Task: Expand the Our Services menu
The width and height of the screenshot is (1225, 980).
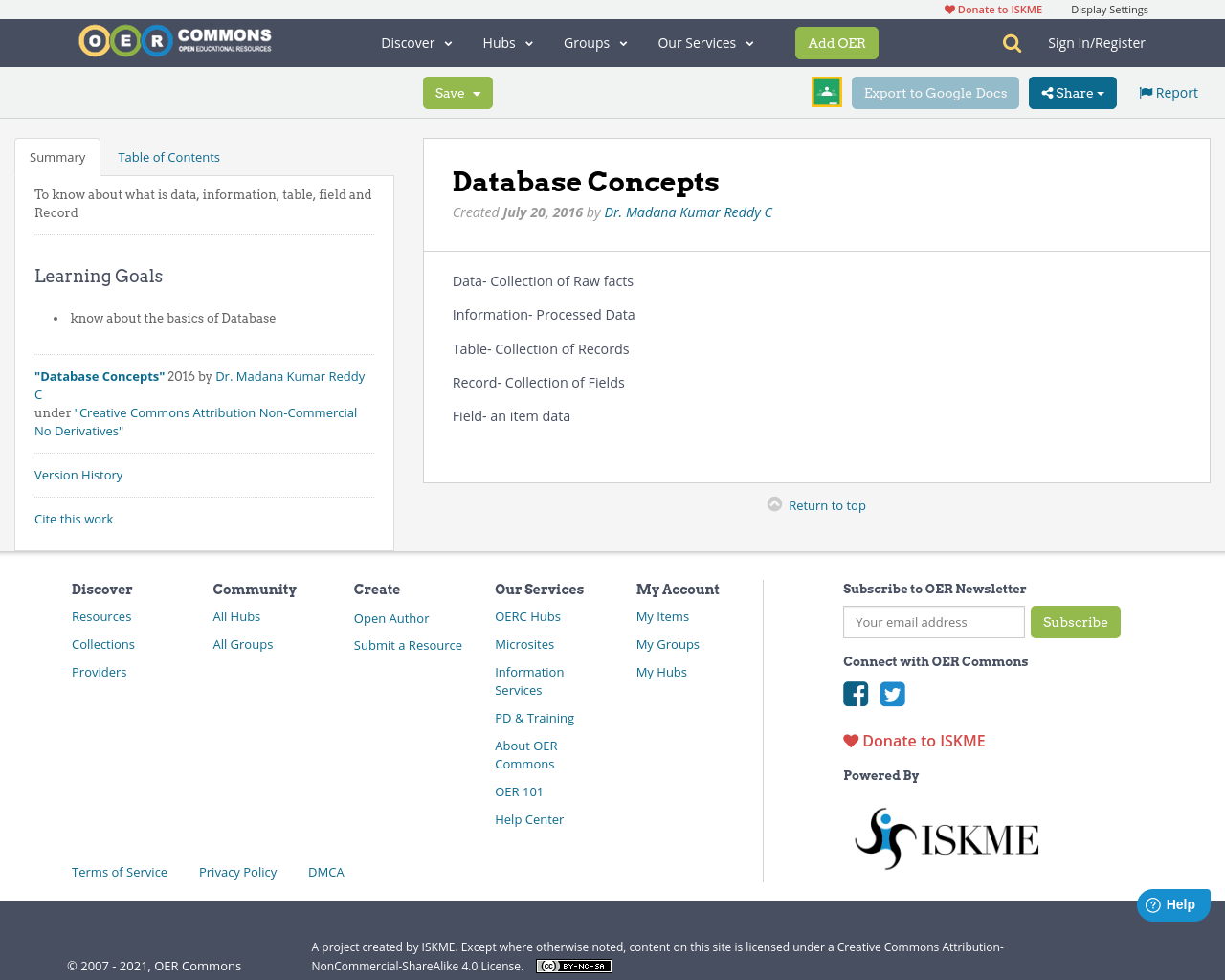Action: tap(704, 42)
